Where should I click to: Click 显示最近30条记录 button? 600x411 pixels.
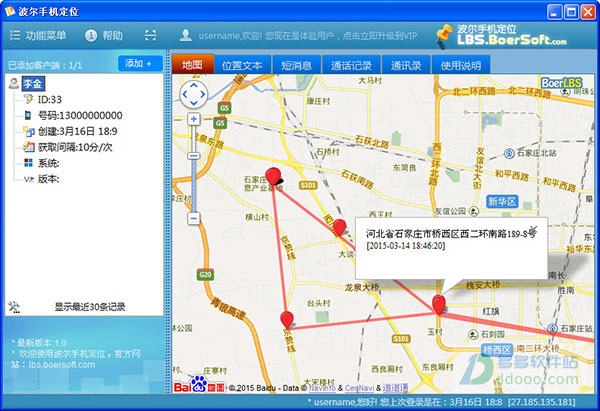90,307
